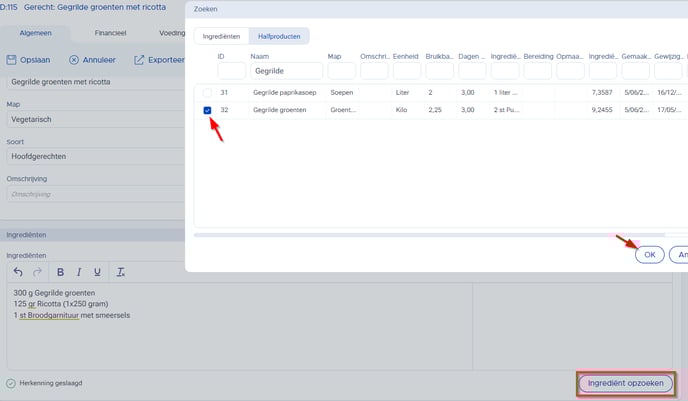Switch to the Ingrediënten tab in search dialog
688x401 pixels.
[221, 36]
